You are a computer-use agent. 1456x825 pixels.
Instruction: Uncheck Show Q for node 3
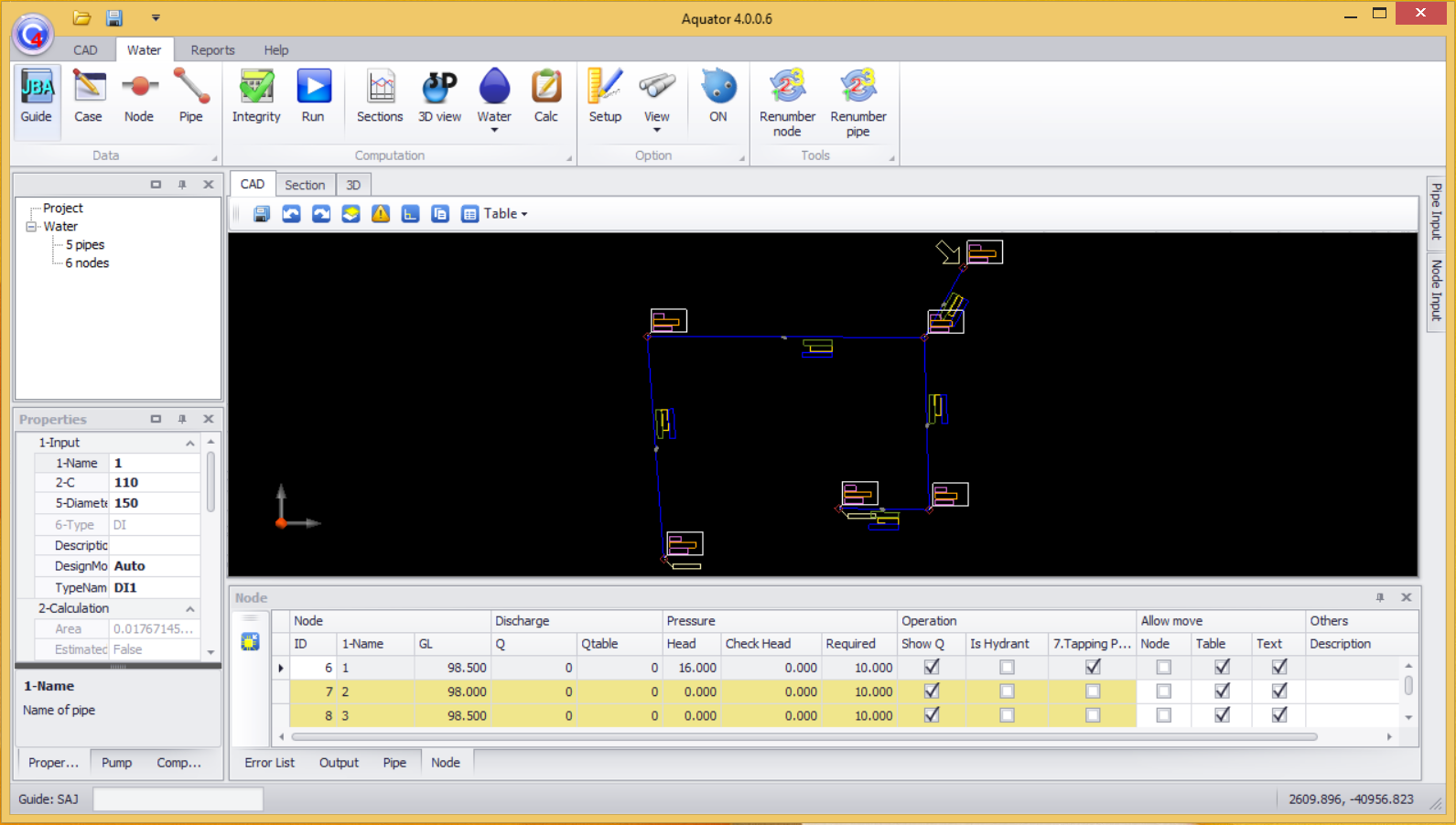(932, 714)
